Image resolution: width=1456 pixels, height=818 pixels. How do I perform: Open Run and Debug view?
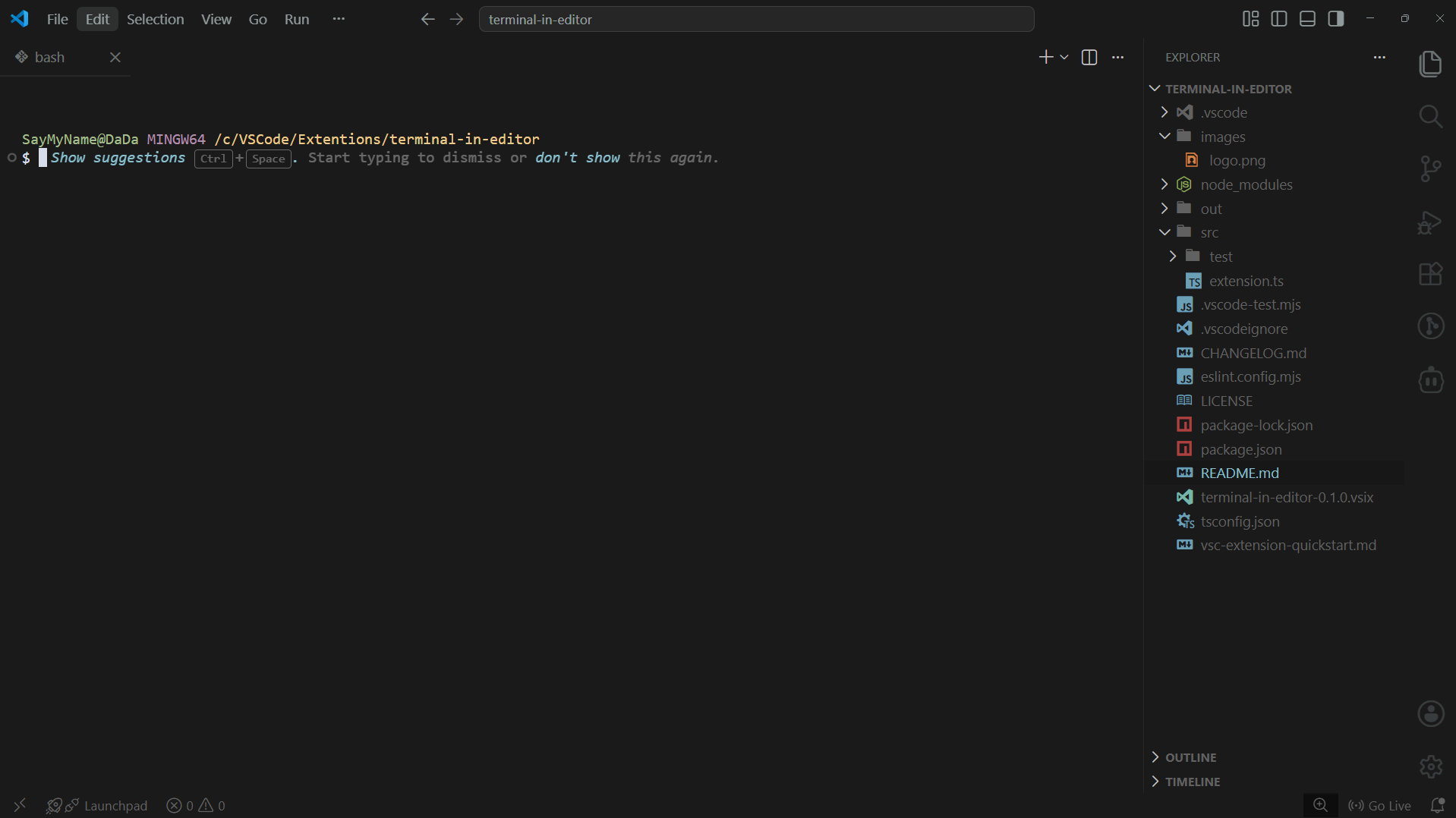tap(1430, 222)
